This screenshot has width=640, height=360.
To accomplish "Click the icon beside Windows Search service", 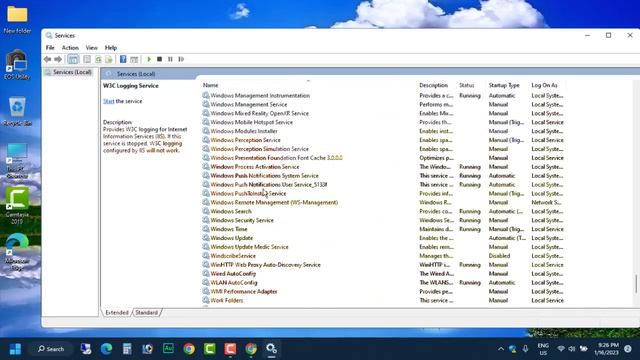I will [x=206, y=211].
